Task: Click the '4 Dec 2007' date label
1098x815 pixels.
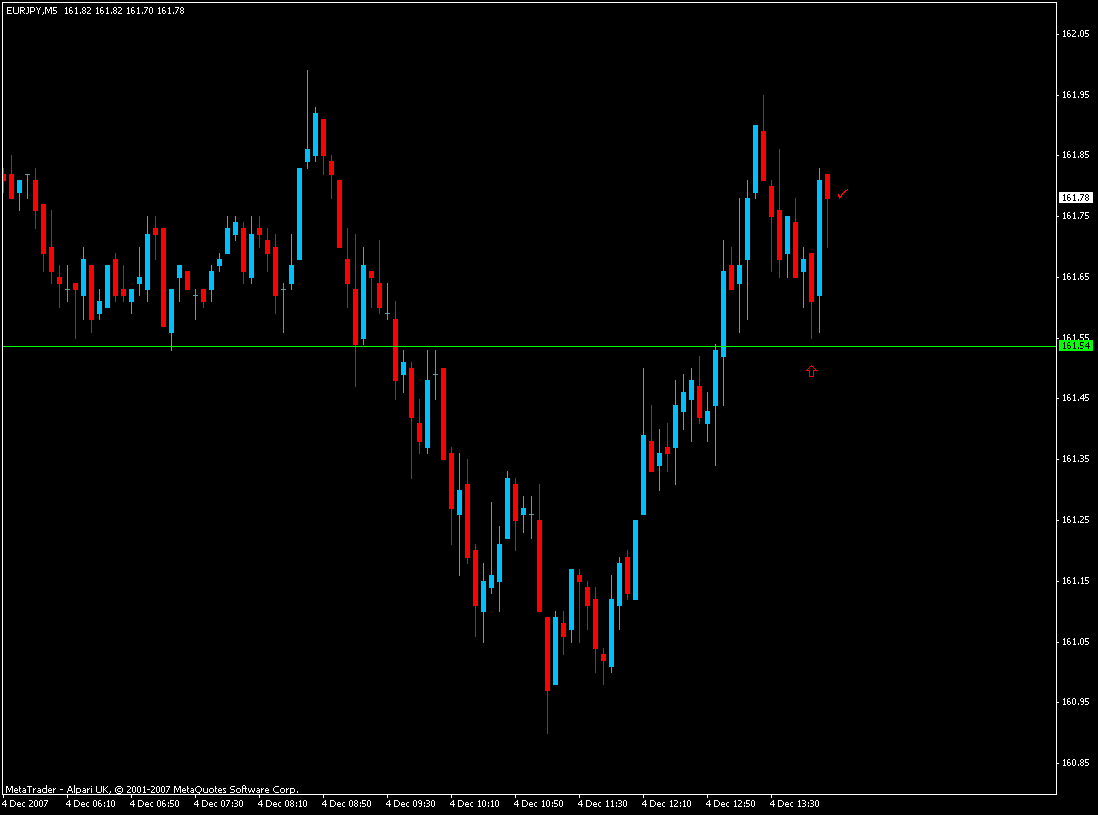Action: coord(26,804)
